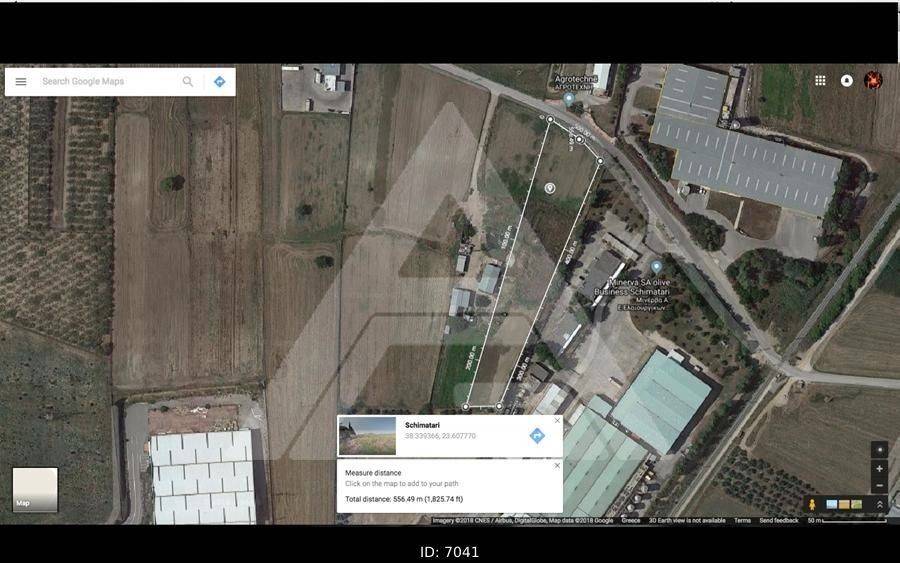Click the user profile avatar
900x563 pixels.
tap(873, 81)
